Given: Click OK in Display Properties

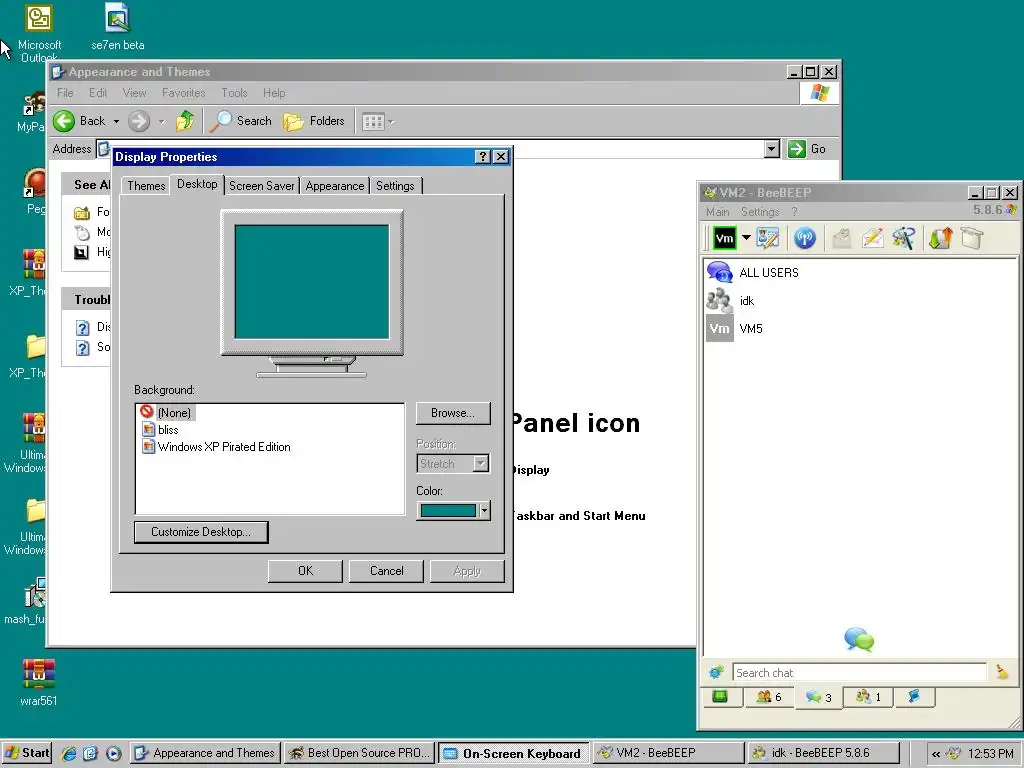Looking at the screenshot, I should (x=305, y=571).
